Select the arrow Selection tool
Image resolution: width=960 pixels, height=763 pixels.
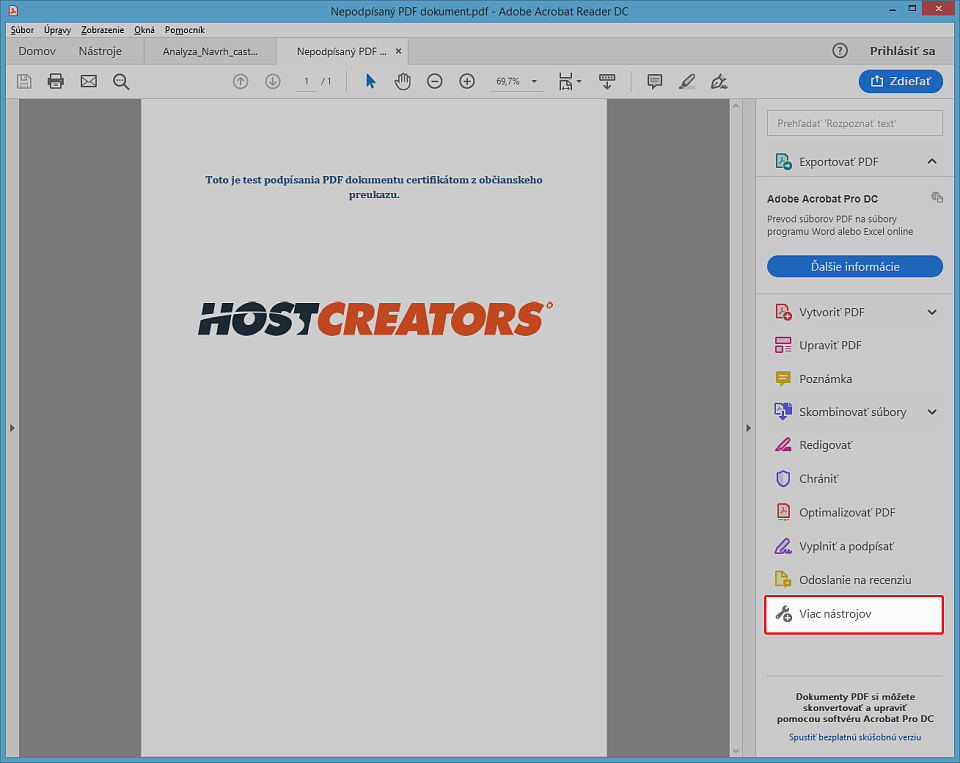[370, 81]
